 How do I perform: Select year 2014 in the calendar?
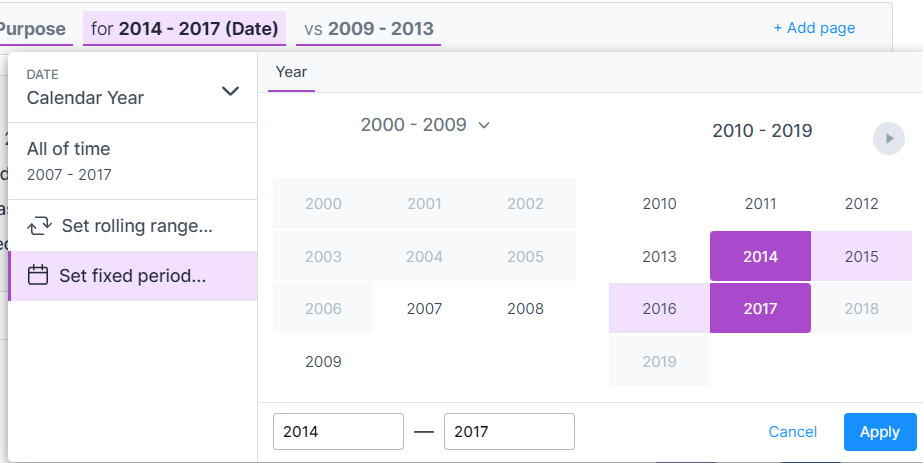(x=760, y=257)
